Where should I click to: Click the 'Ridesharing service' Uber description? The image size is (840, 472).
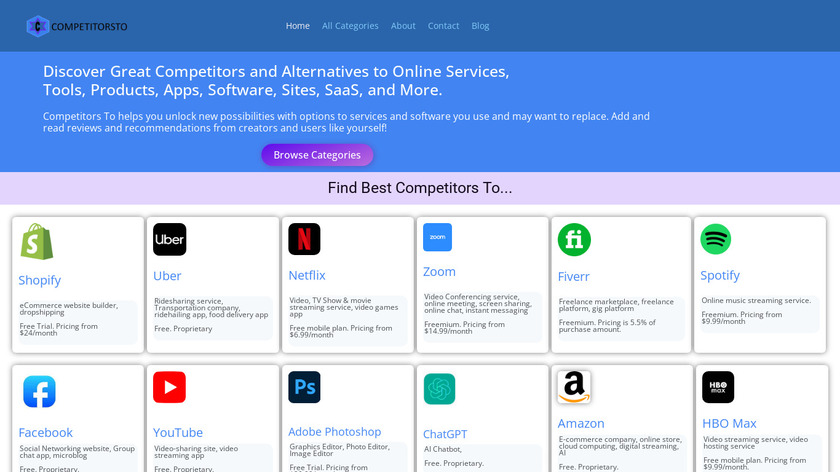[211, 308]
